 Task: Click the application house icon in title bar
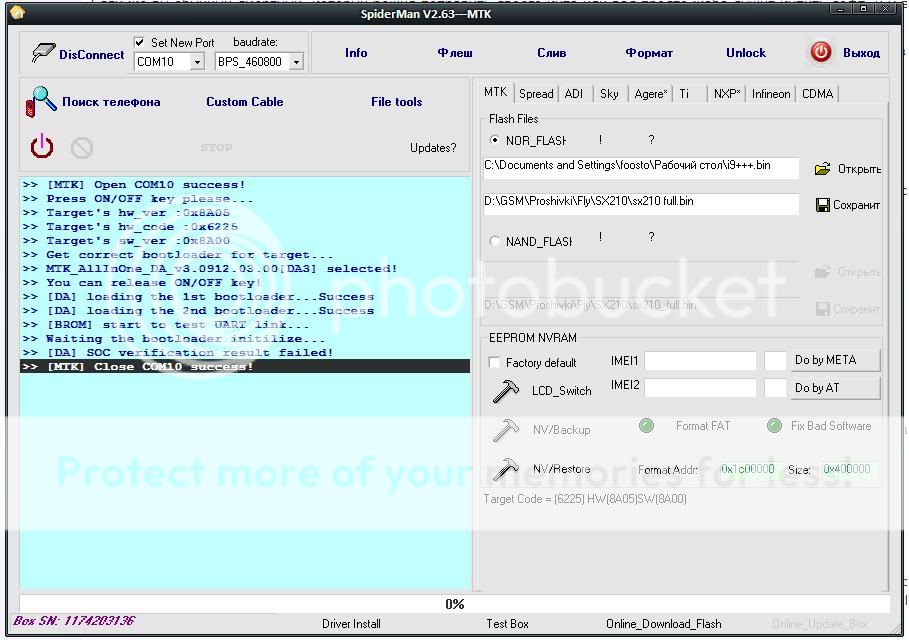click(17, 12)
